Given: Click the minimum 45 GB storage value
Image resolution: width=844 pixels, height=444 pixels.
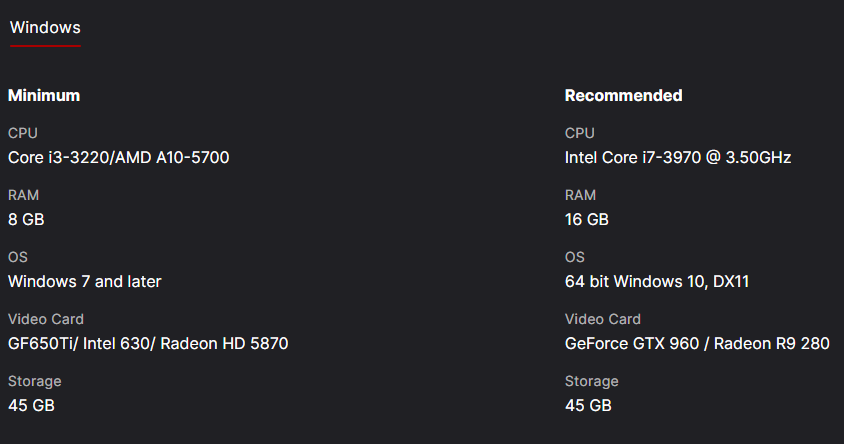Looking at the screenshot, I should coord(31,405).
